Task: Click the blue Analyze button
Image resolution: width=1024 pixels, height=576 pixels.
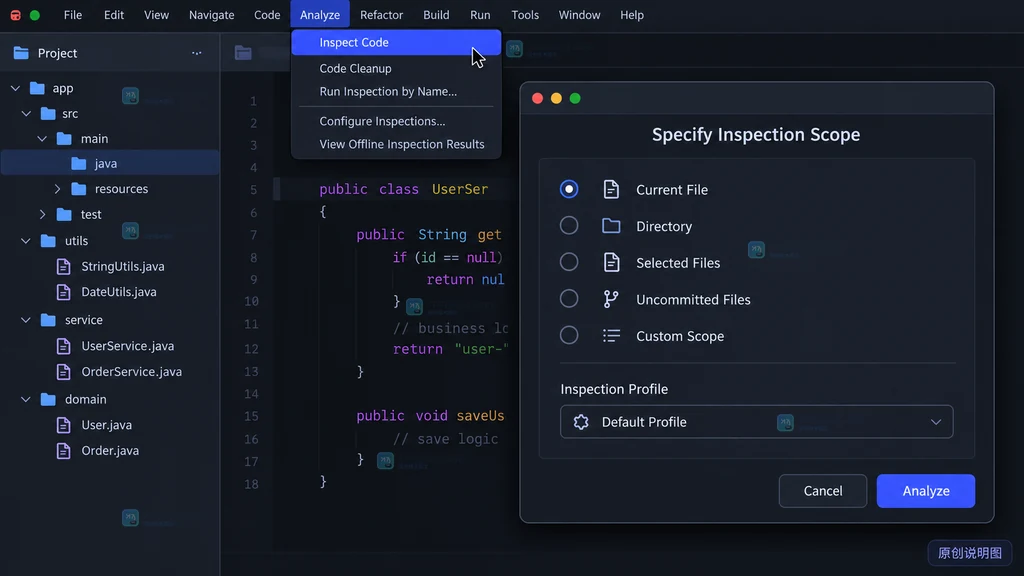Action: click(x=926, y=490)
